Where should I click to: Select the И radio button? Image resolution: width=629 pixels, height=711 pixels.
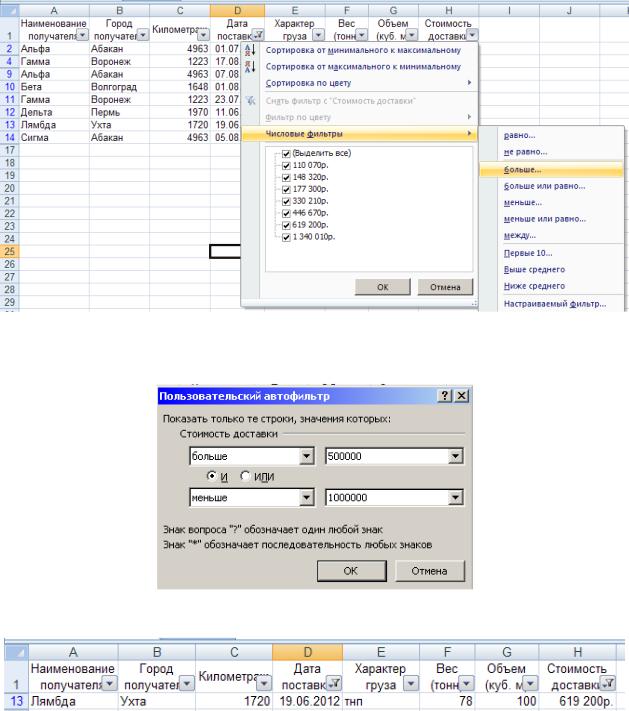(x=211, y=476)
